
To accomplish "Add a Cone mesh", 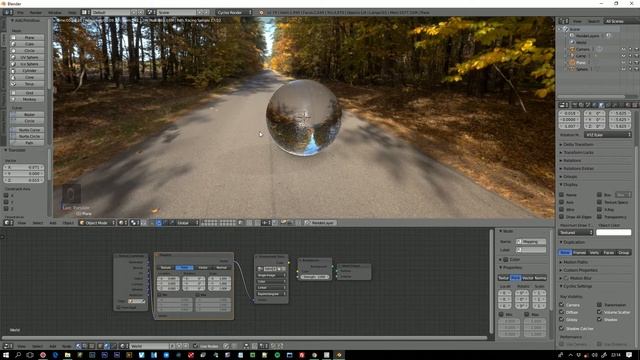I will [x=27, y=77].
